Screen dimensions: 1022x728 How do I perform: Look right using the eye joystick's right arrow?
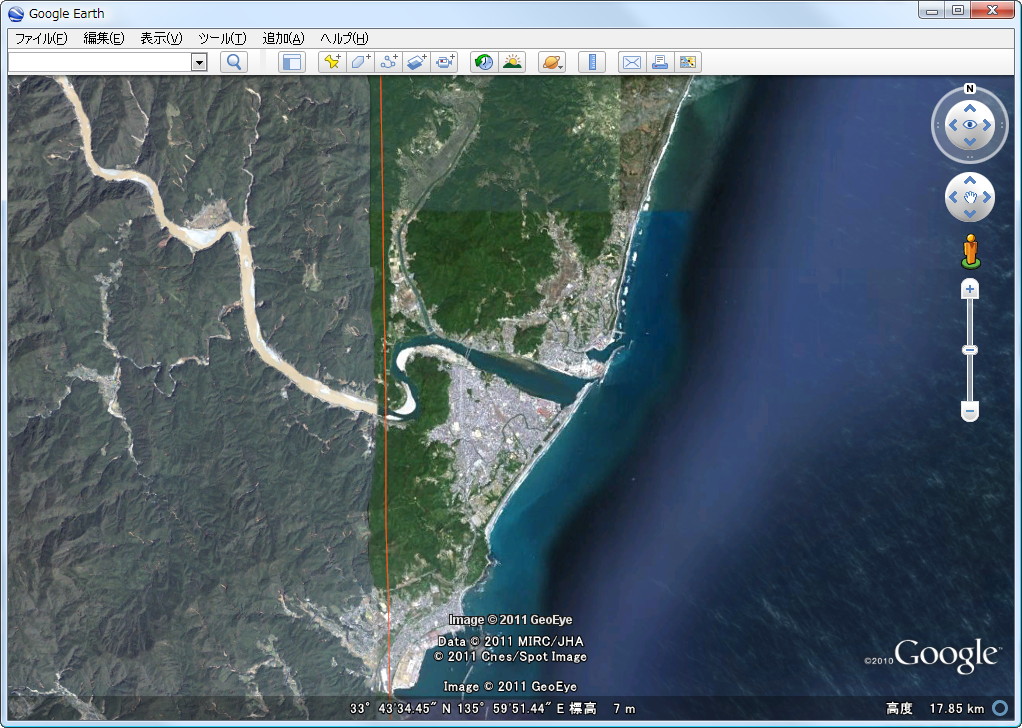coord(986,125)
